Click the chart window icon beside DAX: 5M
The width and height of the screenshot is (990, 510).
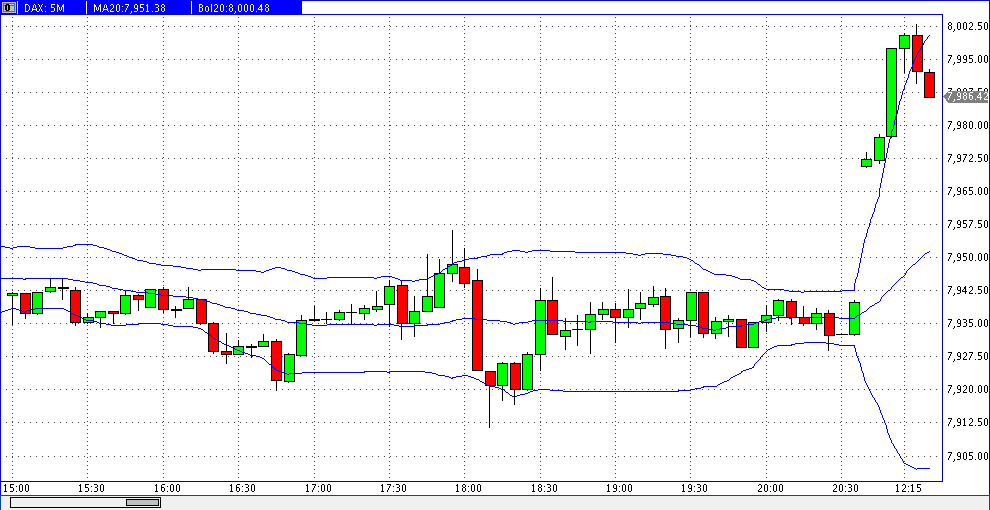(7, 8)
